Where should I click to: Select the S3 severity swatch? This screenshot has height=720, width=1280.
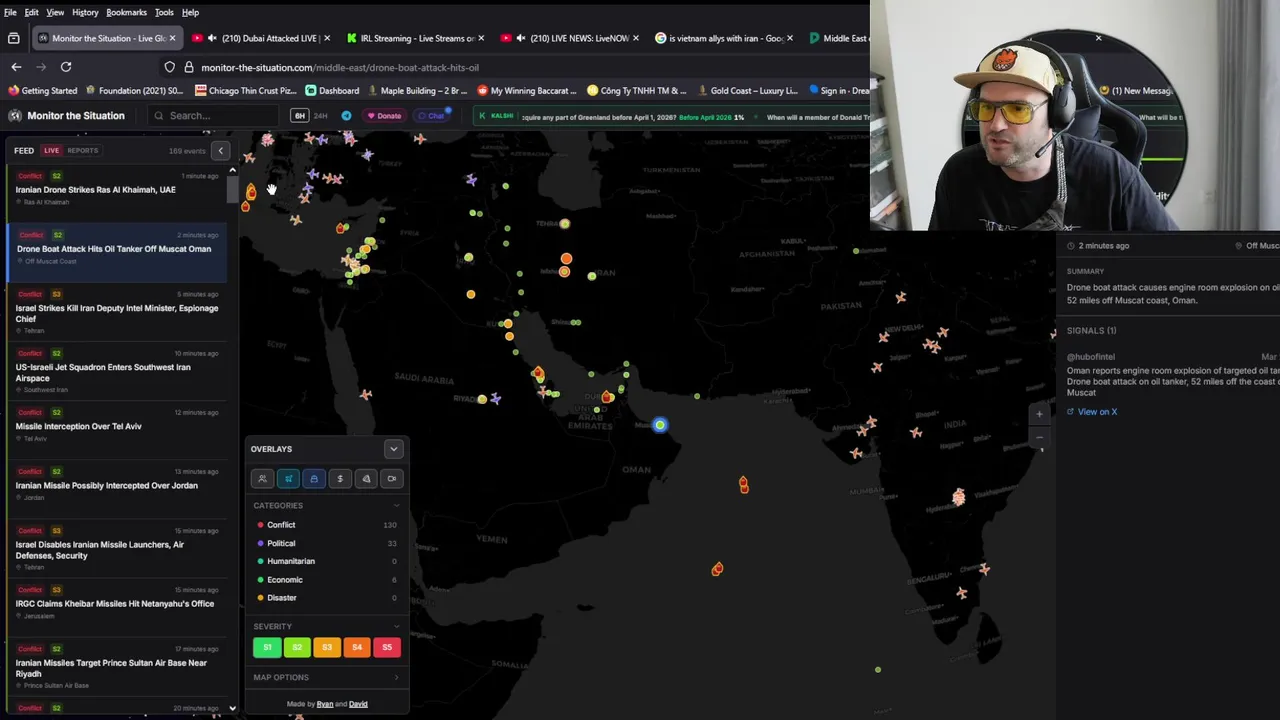[327, 647]
